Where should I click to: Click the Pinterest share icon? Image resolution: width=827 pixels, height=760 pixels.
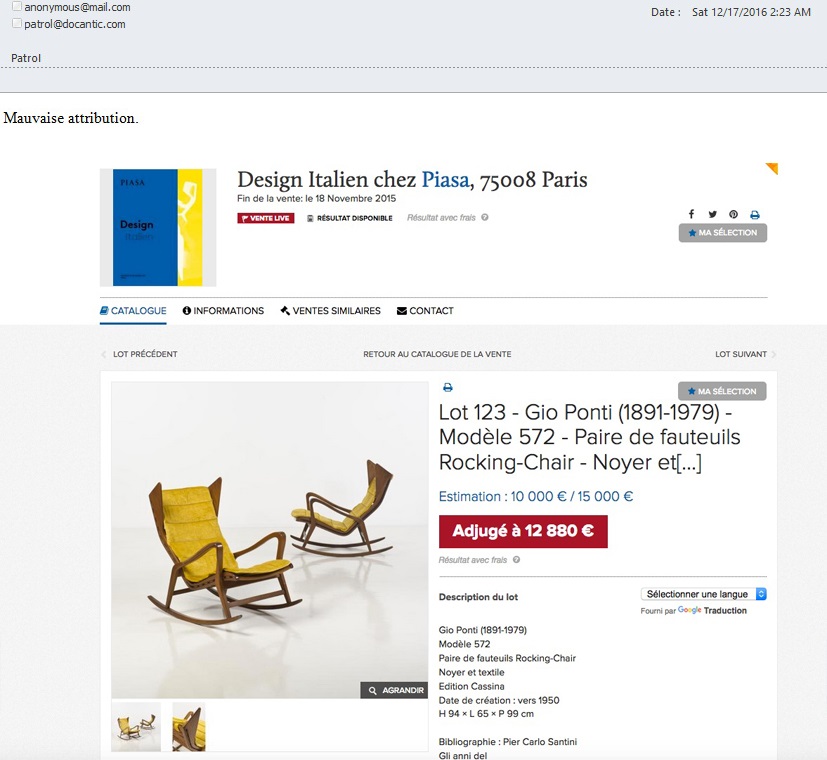(x=734, y=214)
